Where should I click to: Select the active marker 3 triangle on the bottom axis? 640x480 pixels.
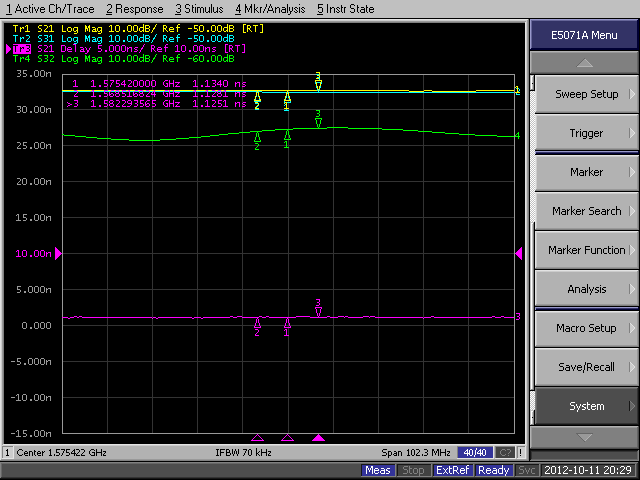[319, 438]
